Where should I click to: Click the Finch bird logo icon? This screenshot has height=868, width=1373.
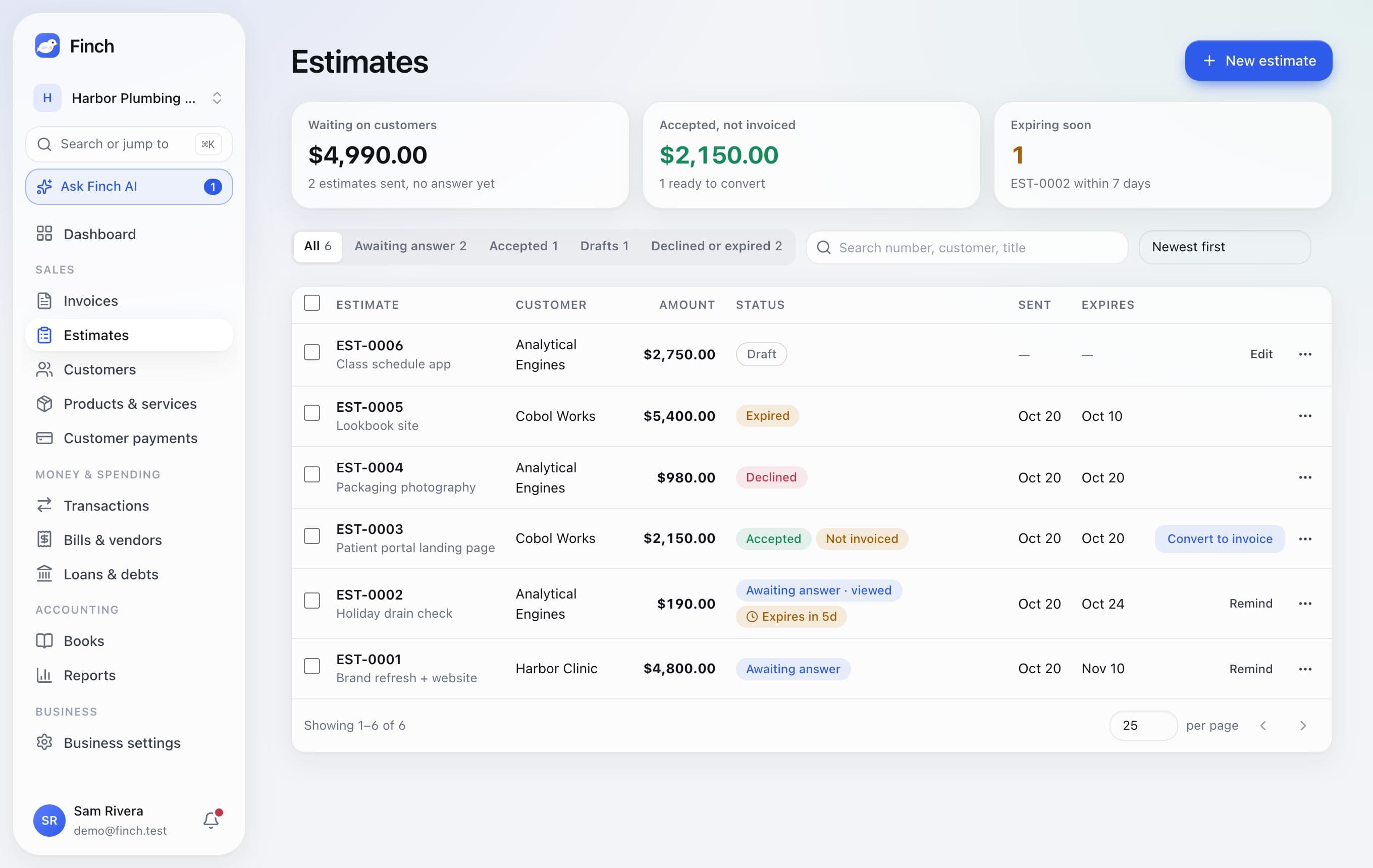(x=47, y=45)
